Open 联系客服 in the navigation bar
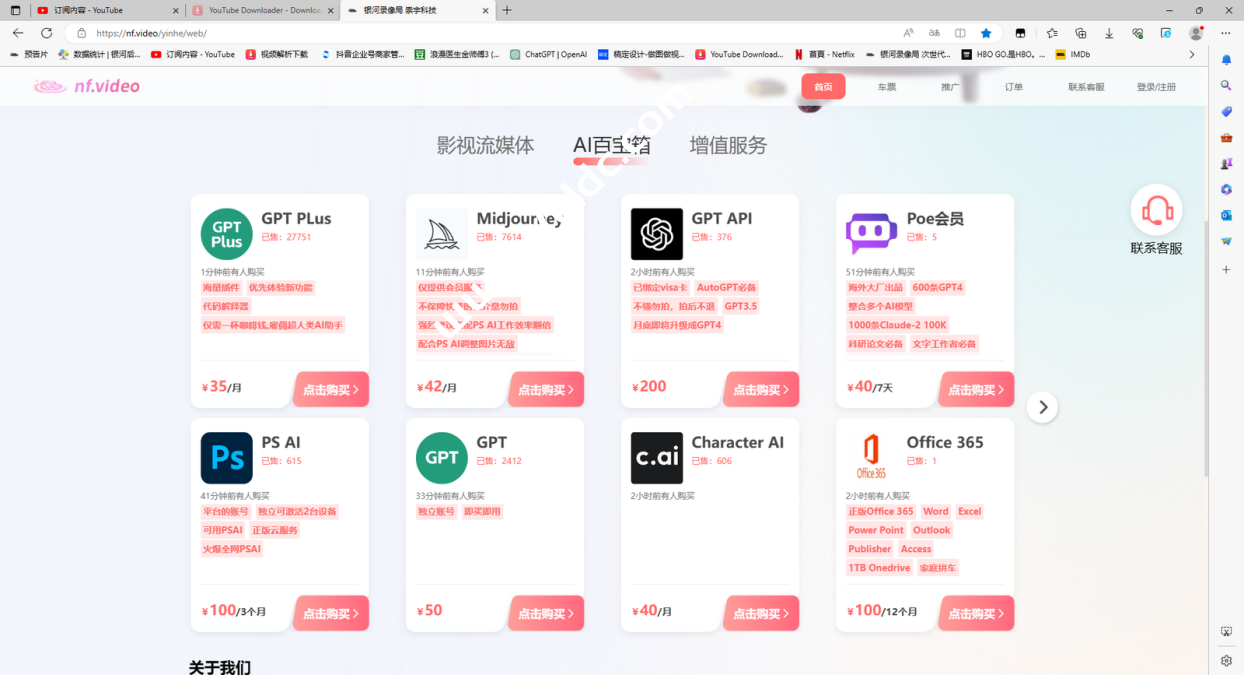This screenshot has height=675, width=1244. (x=1086, y=87)
